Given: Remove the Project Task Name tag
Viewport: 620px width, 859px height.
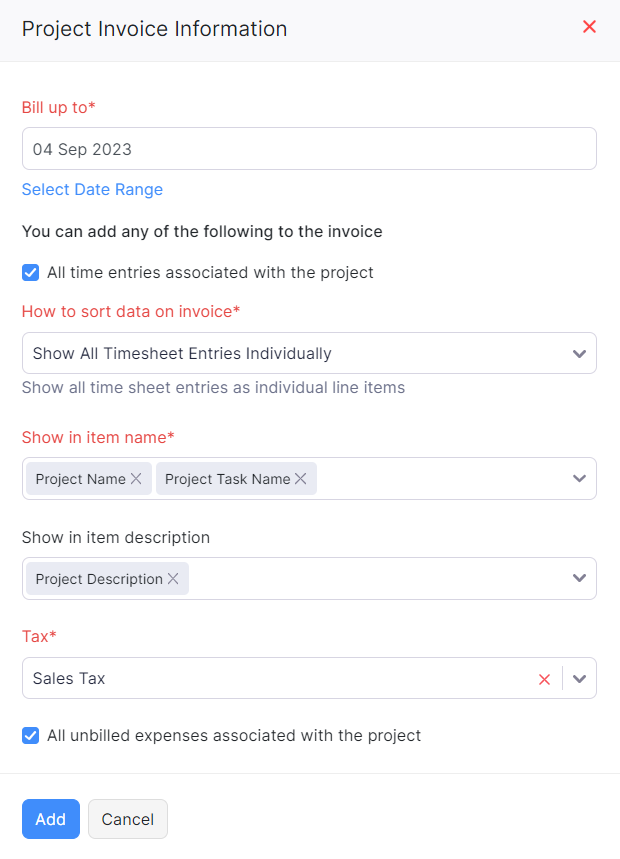Looking at the screenshot, I should point(299,478).
